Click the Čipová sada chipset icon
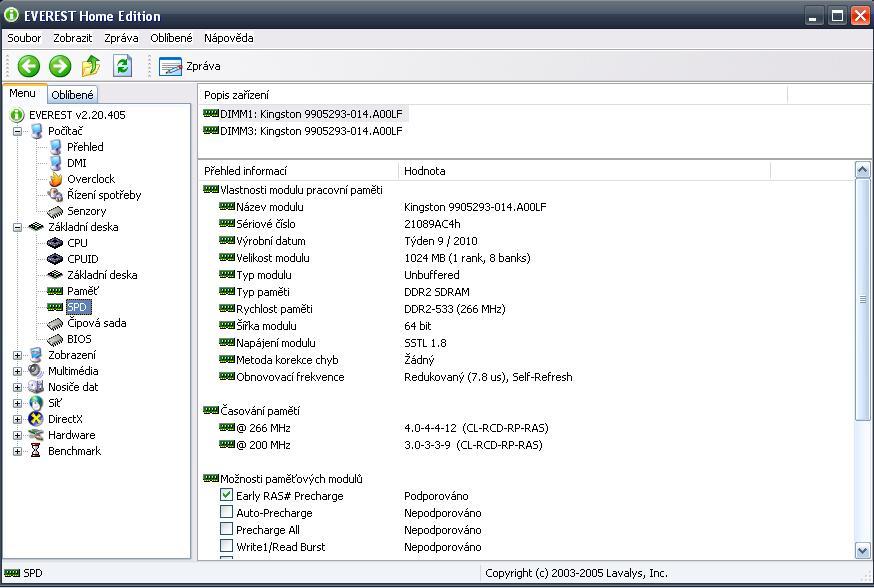Image resolution: width=874 pixels, height=588 pixels. click(x=55, y=324)
